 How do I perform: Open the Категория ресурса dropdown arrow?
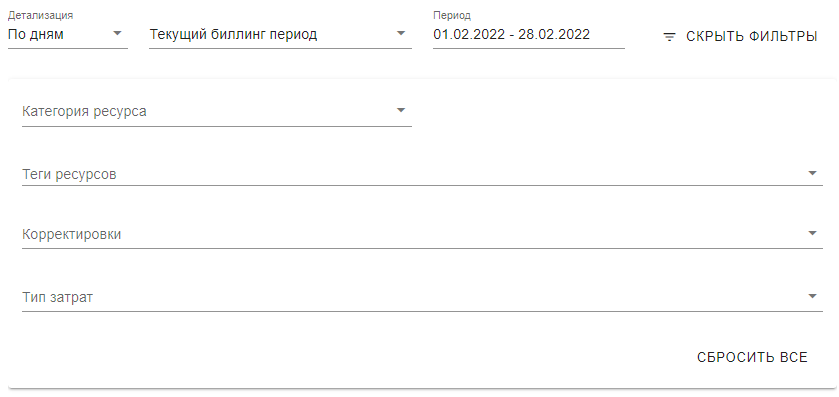pos(401,110)
